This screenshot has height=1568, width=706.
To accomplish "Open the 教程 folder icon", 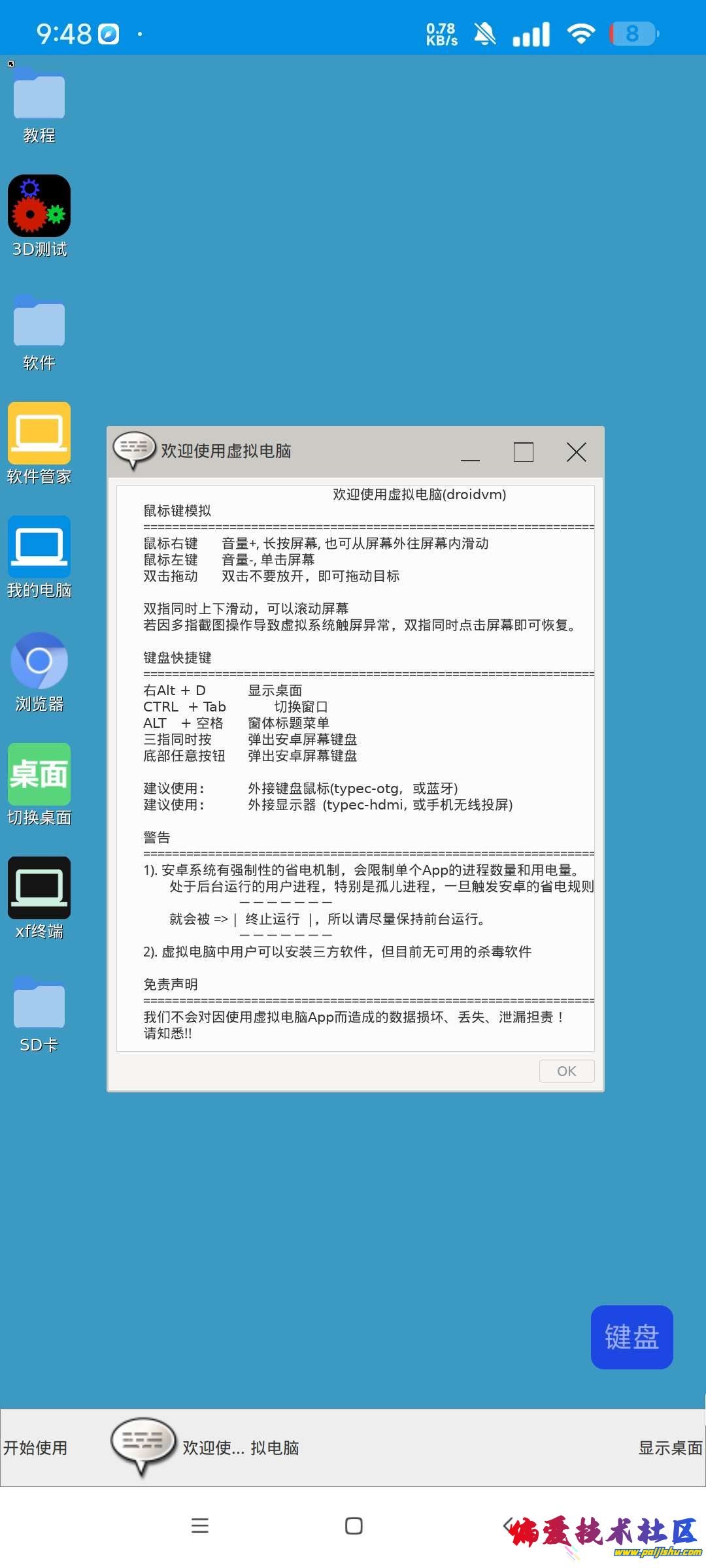I will point(39,96).
